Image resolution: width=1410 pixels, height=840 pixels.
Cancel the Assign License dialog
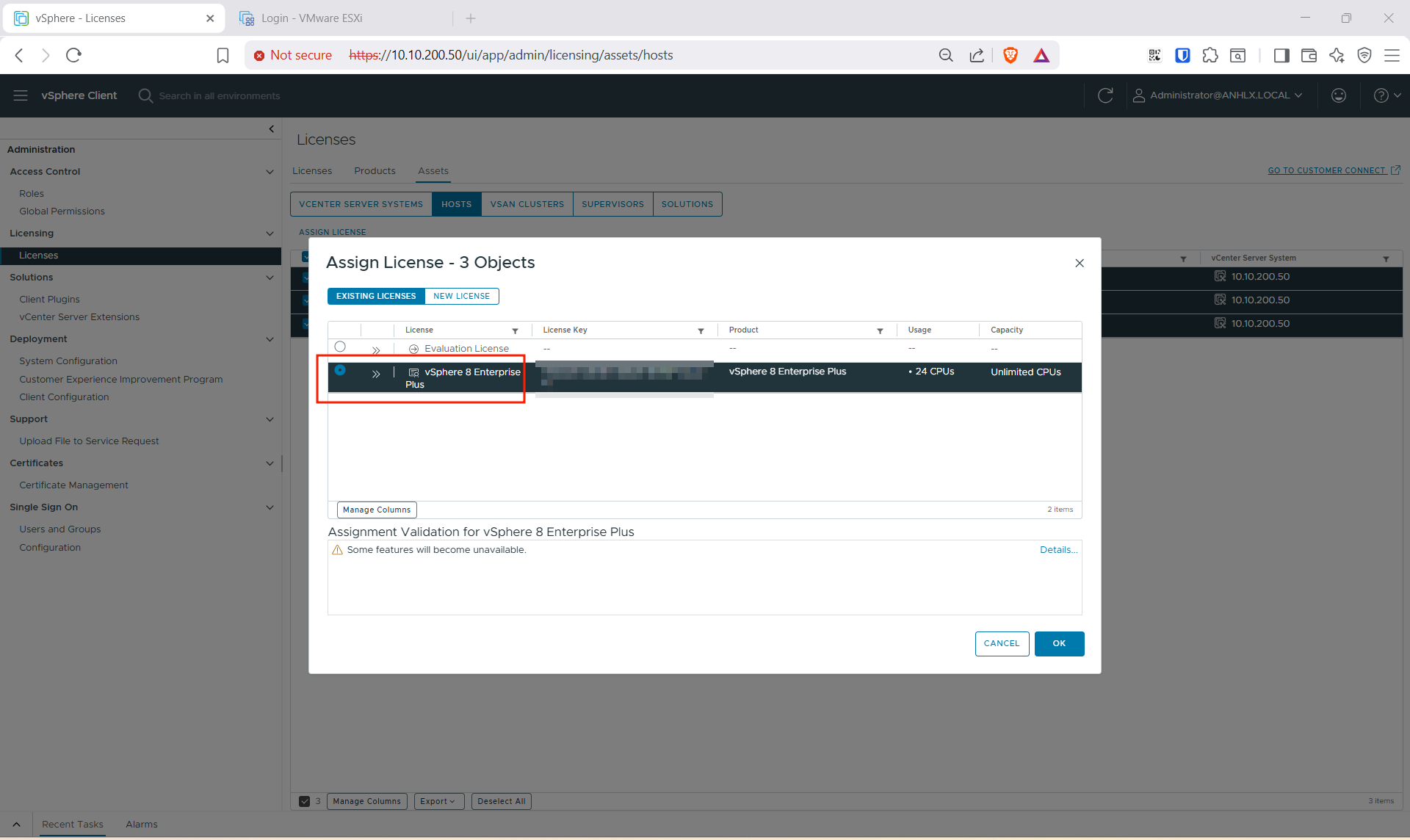click(x=1002, y=644)
